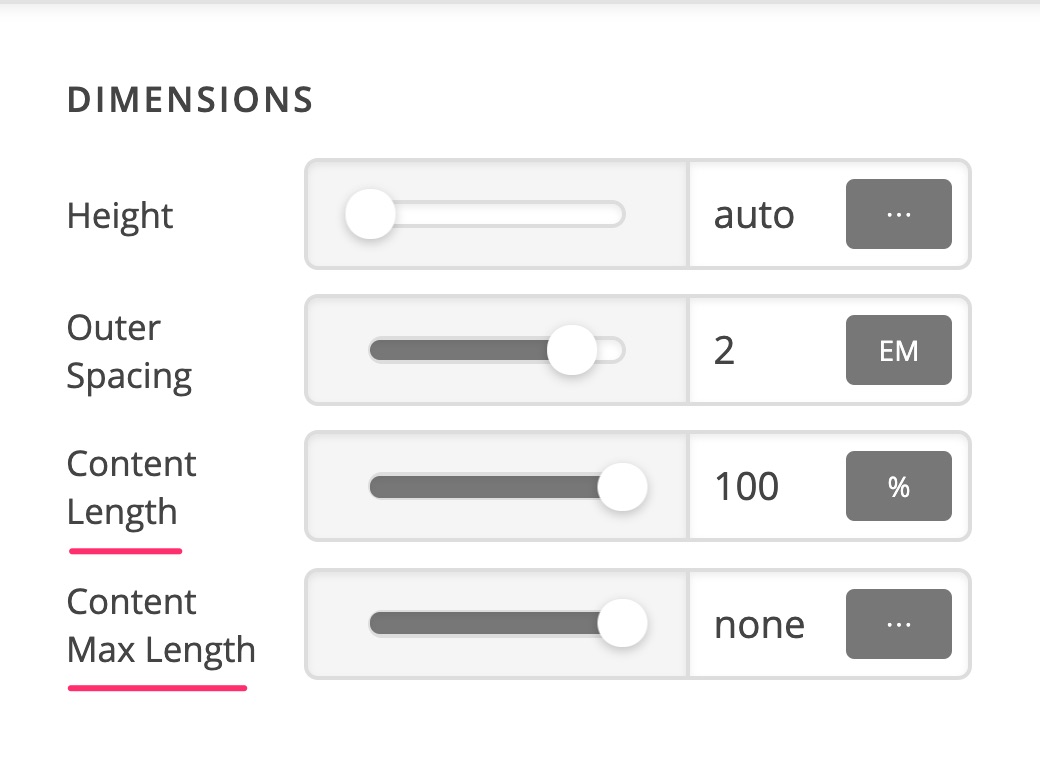Click the Outer Spacing slider knob
The height and width of the screenshot is (772, 1040).
click(572, 350)
